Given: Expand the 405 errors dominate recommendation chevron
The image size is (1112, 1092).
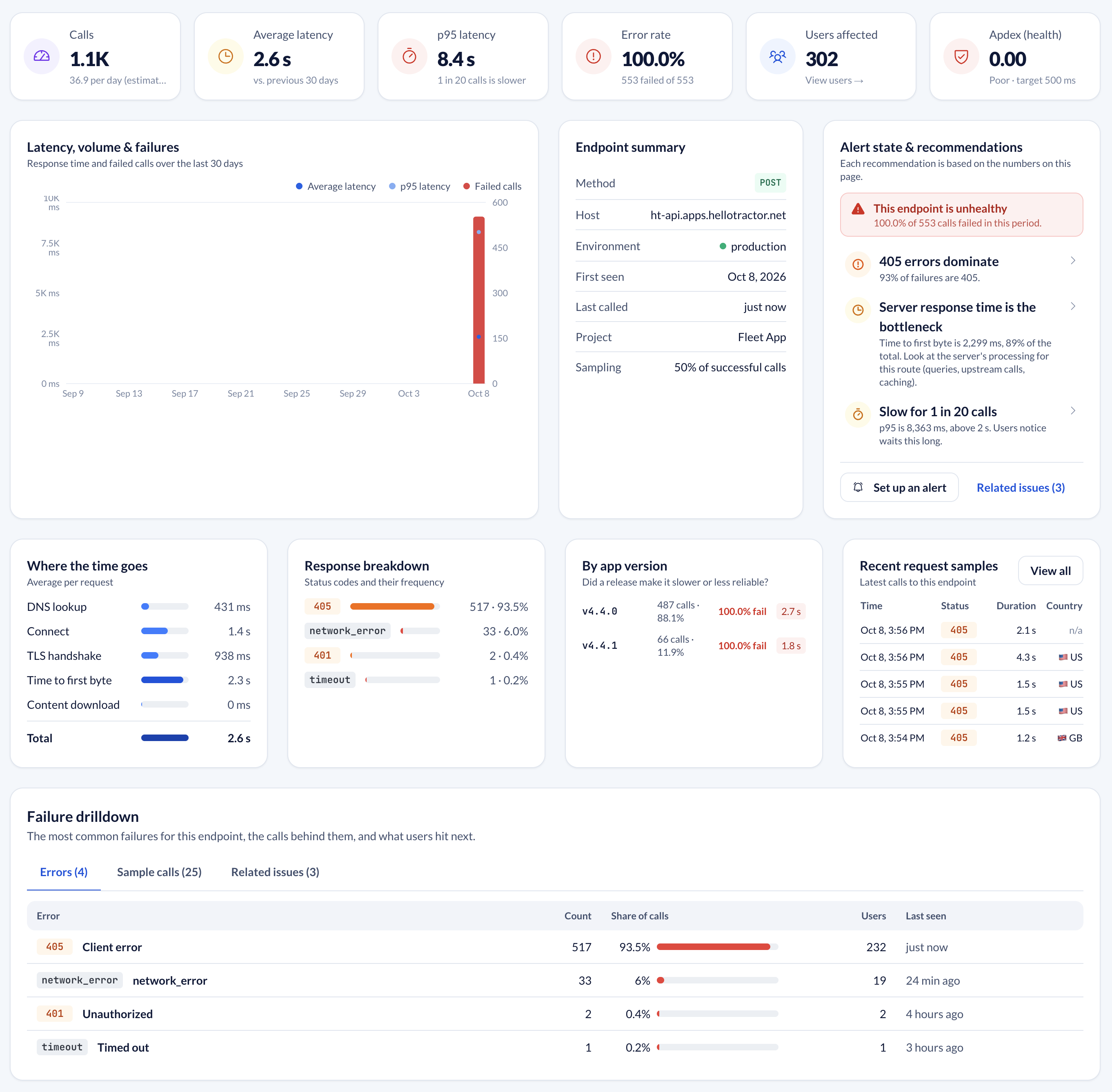Looking at the screenshot, I should (1072, 260).
